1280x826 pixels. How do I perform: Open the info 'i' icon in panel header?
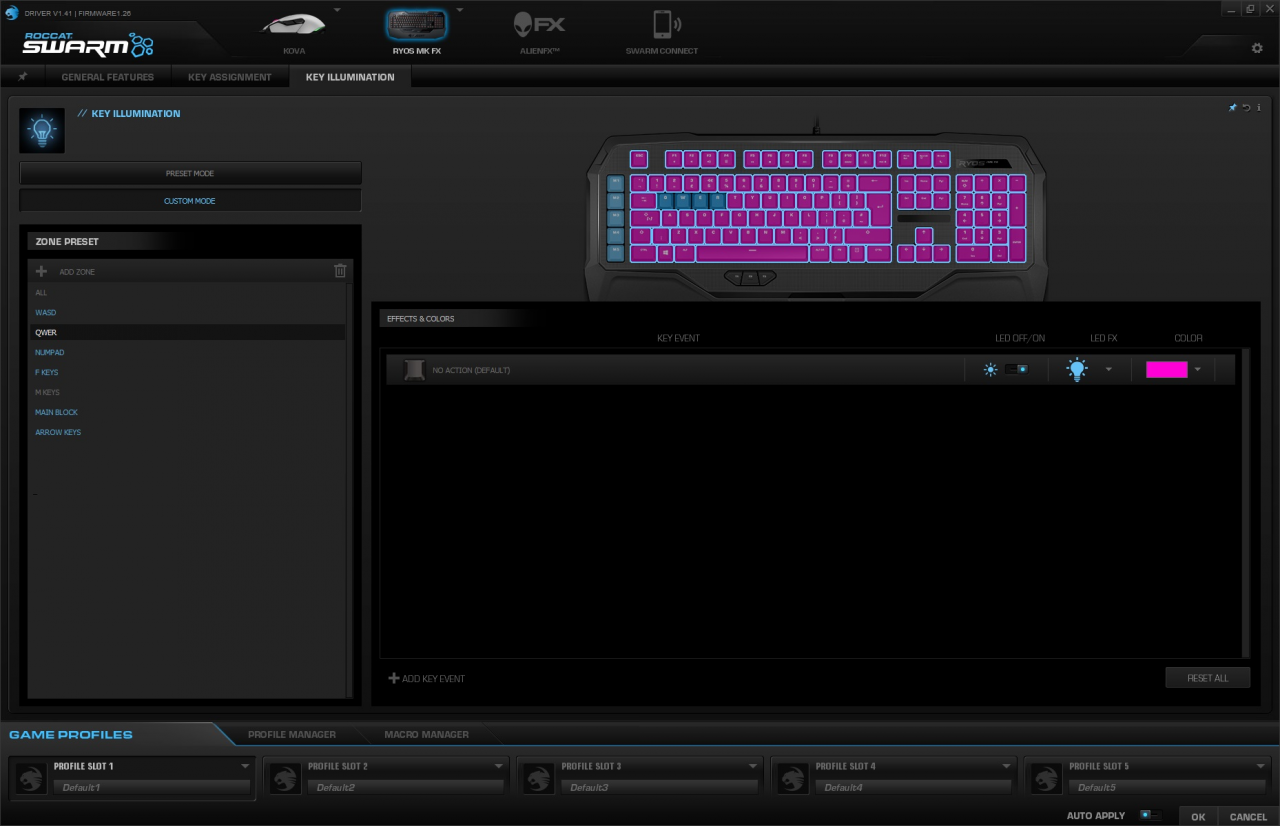(x=1258, y=107)
